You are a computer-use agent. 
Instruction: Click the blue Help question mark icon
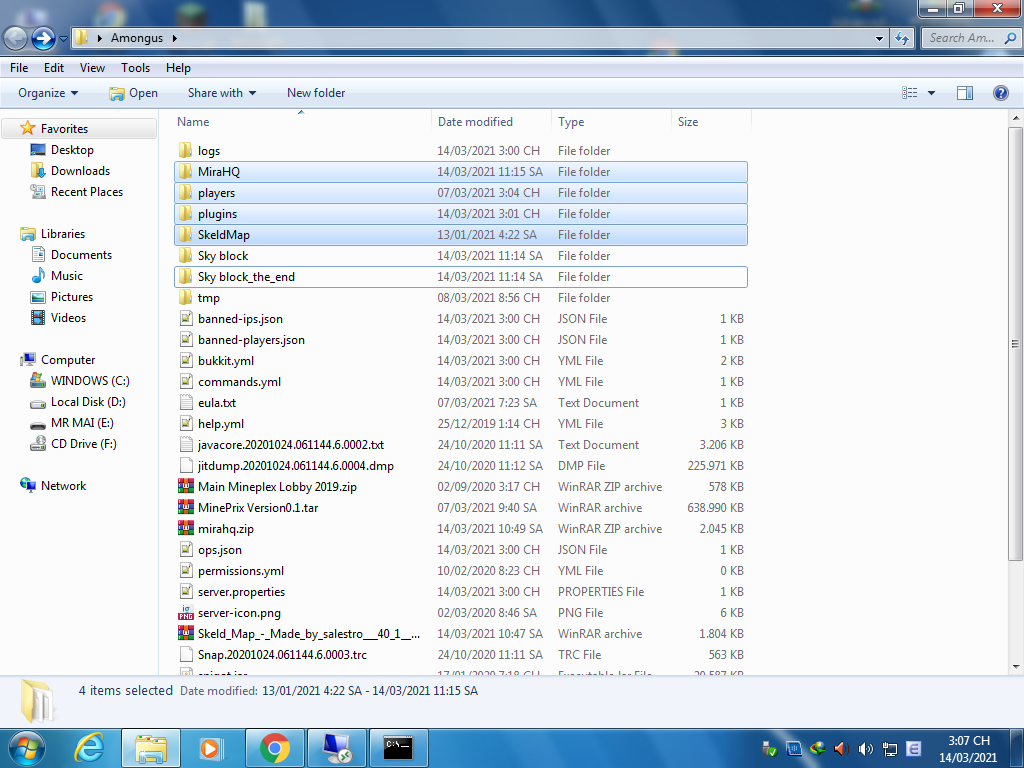1000,93
